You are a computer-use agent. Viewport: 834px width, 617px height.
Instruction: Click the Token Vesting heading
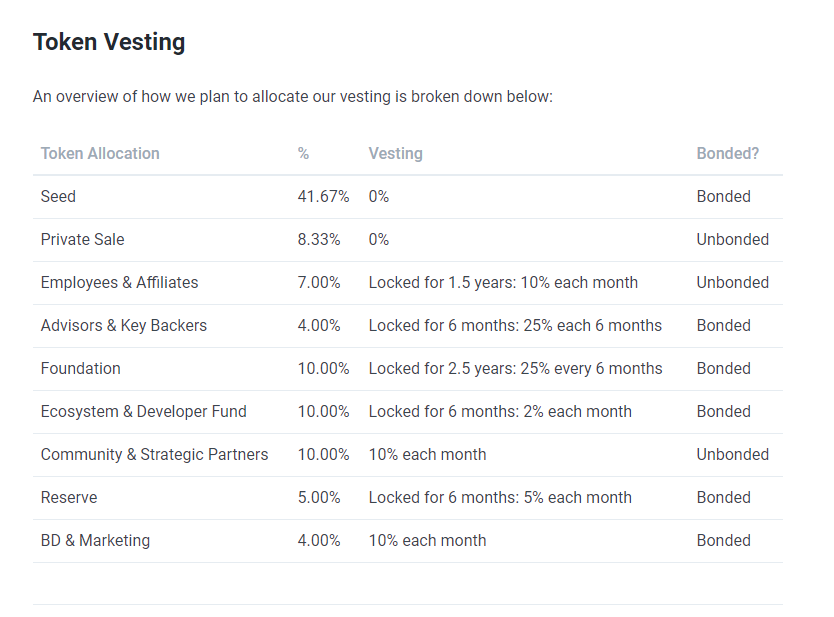pyautogui.click(x=109, y=42)
